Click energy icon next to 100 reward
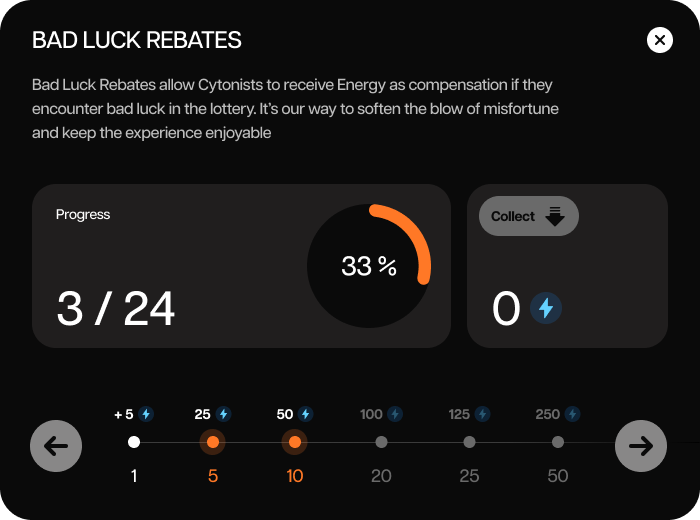The height and width of the screenshot is (520, 700). [396, 414]
